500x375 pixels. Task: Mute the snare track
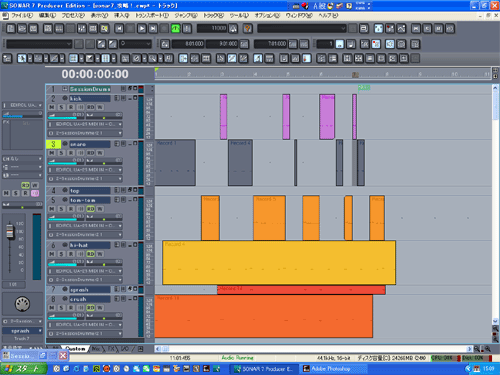click(x=52, y=153)
